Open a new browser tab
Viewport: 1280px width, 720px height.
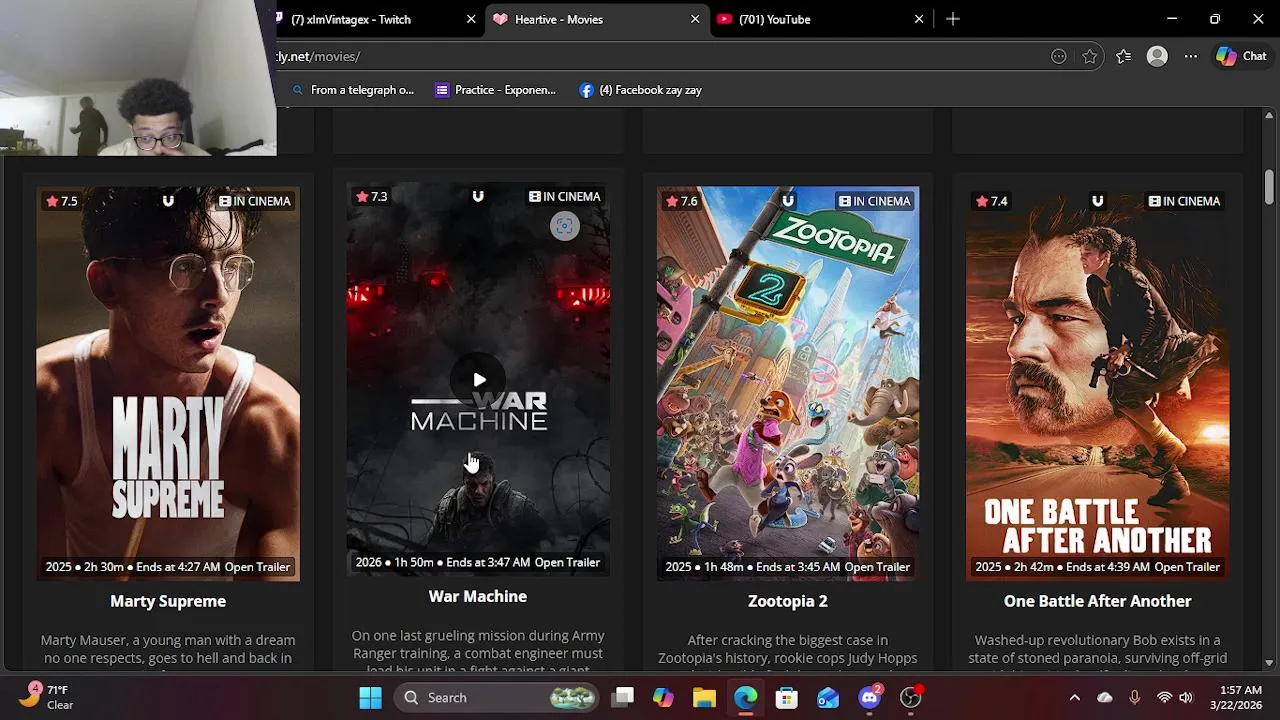(x=953, y=19)
